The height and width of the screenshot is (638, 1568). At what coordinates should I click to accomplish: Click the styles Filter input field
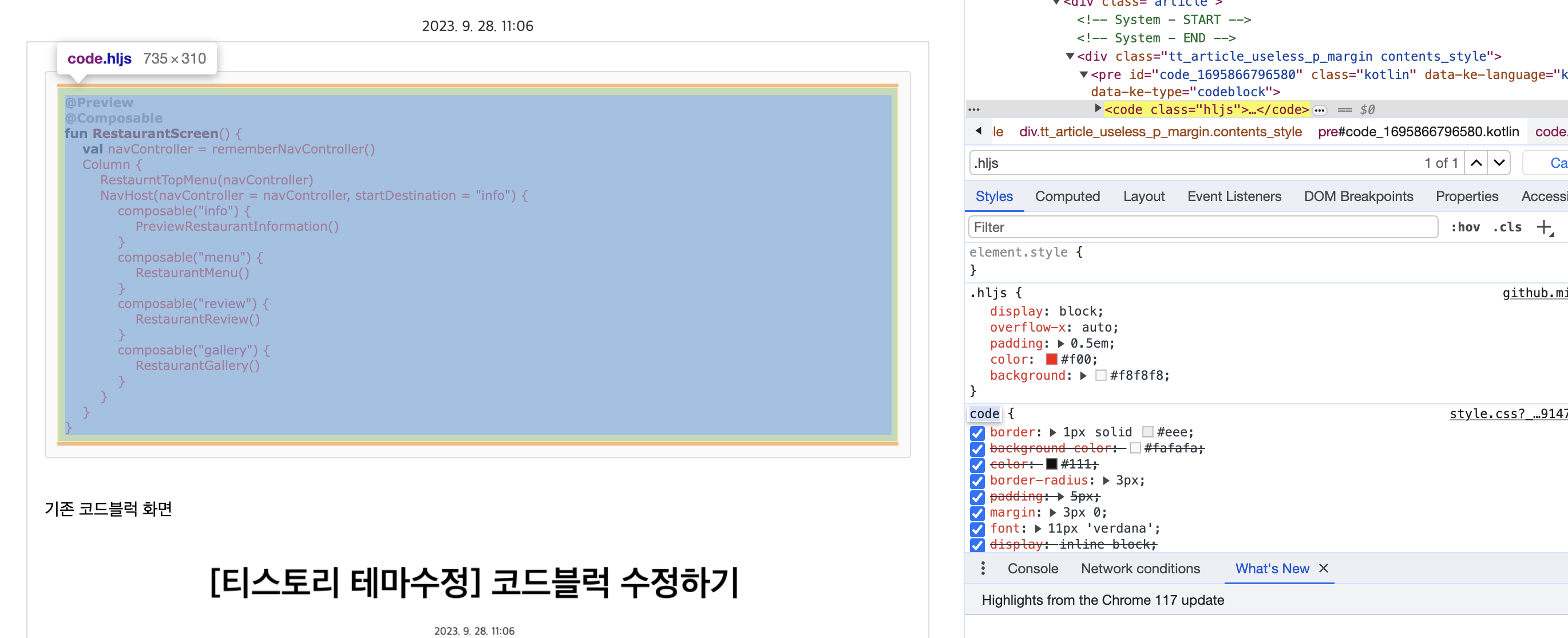(x=1202, y=227)
